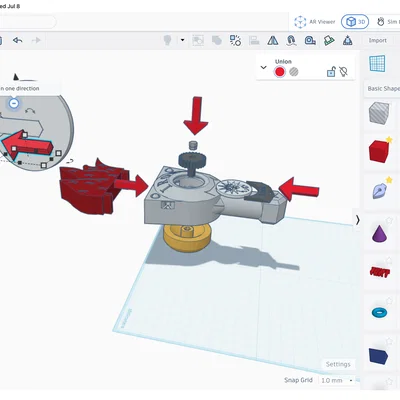Collapse the Union inspector panel chevron

click(x=263, y=68)
